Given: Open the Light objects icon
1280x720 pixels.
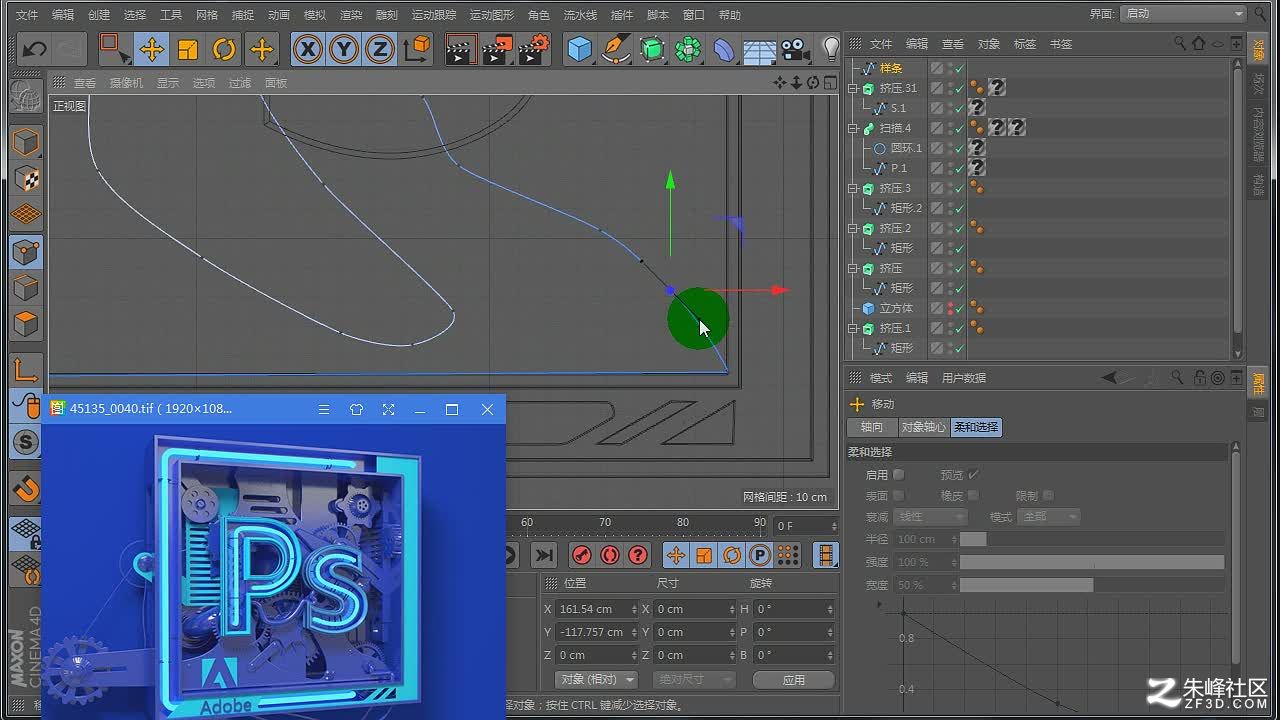Looking at the screenshot, I should [830, 49].
